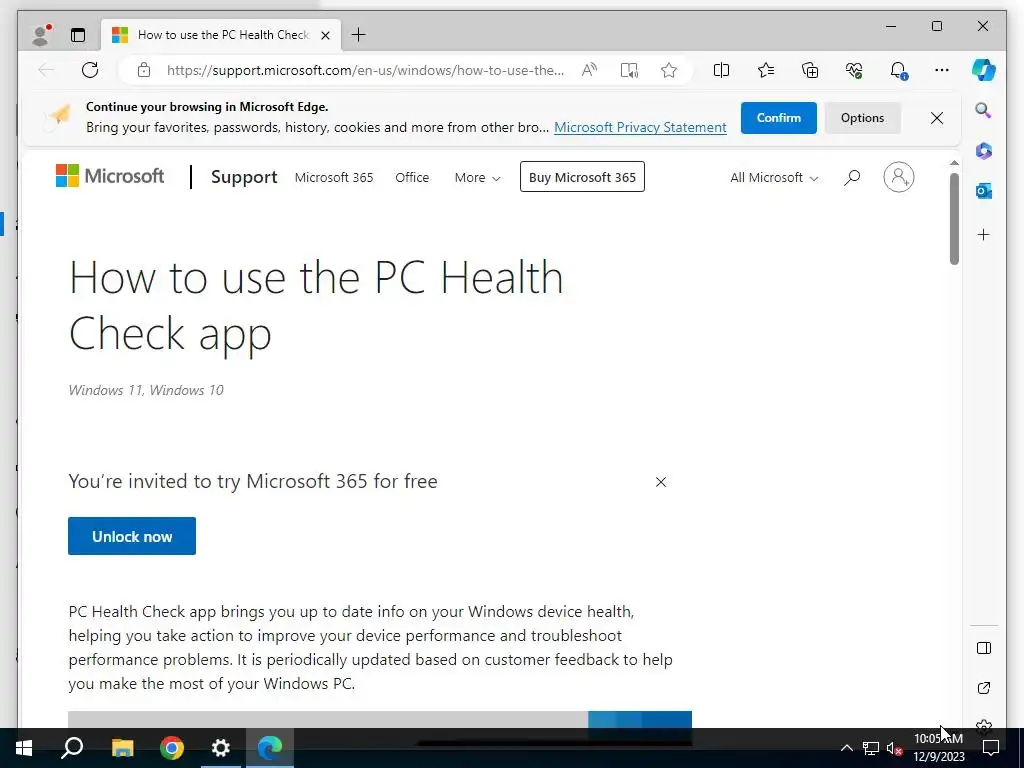Go to Microsoft home logo

[x=110, y=176]
